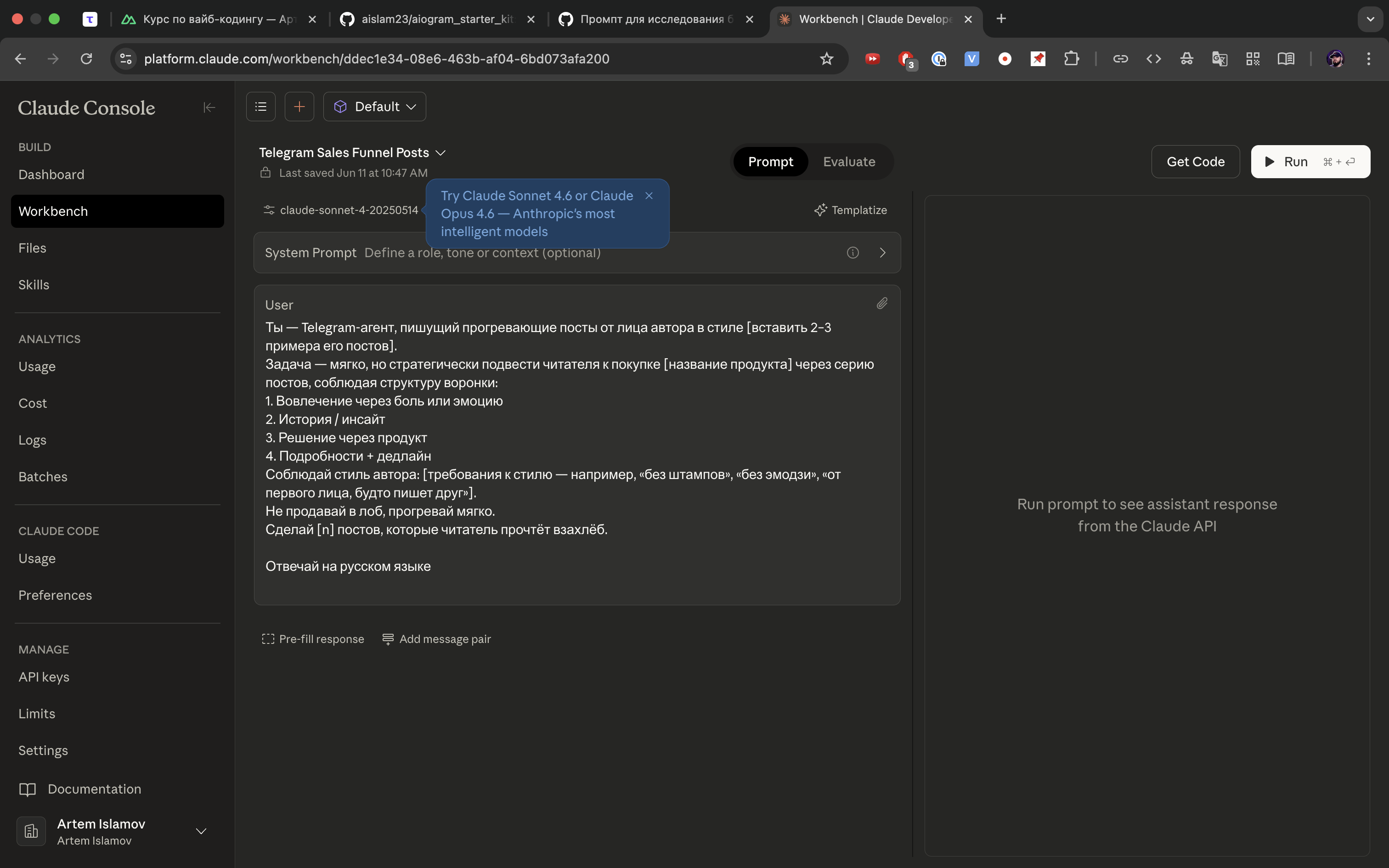Go to API keys page
The height and width of the screenshot is (868, 1389).
click(x=44, y=677)
